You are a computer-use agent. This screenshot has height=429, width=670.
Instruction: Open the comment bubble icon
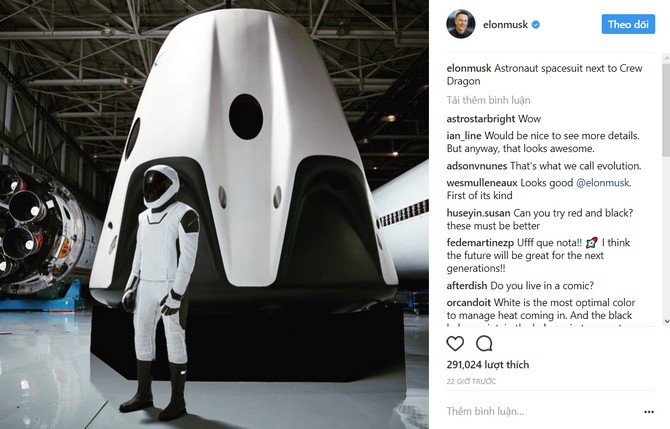coord(484,343)
